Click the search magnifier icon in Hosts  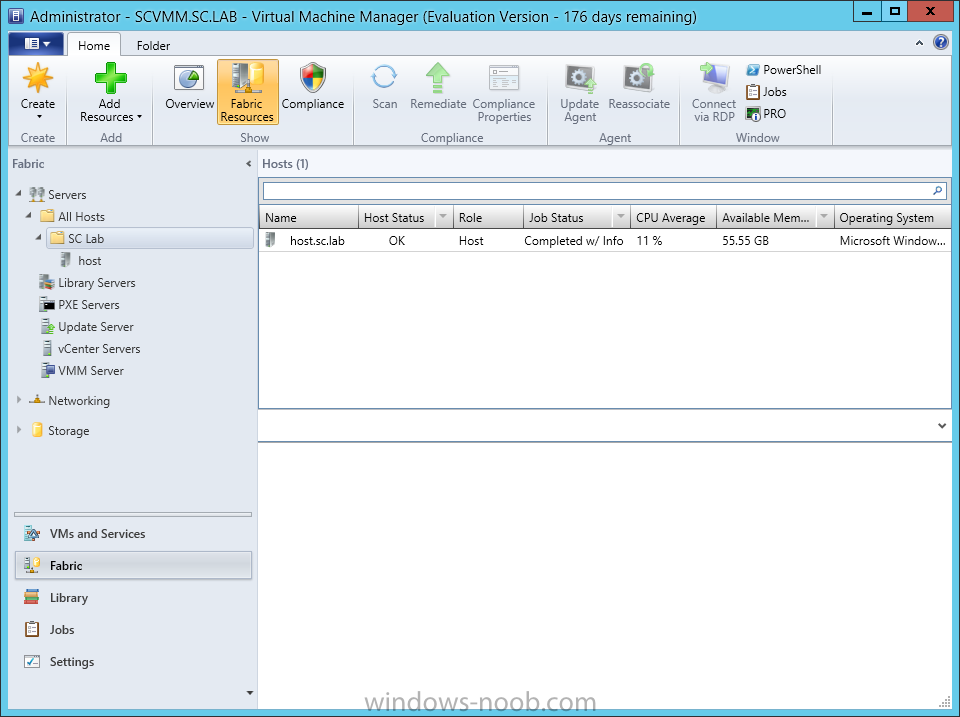click(937, 190)
